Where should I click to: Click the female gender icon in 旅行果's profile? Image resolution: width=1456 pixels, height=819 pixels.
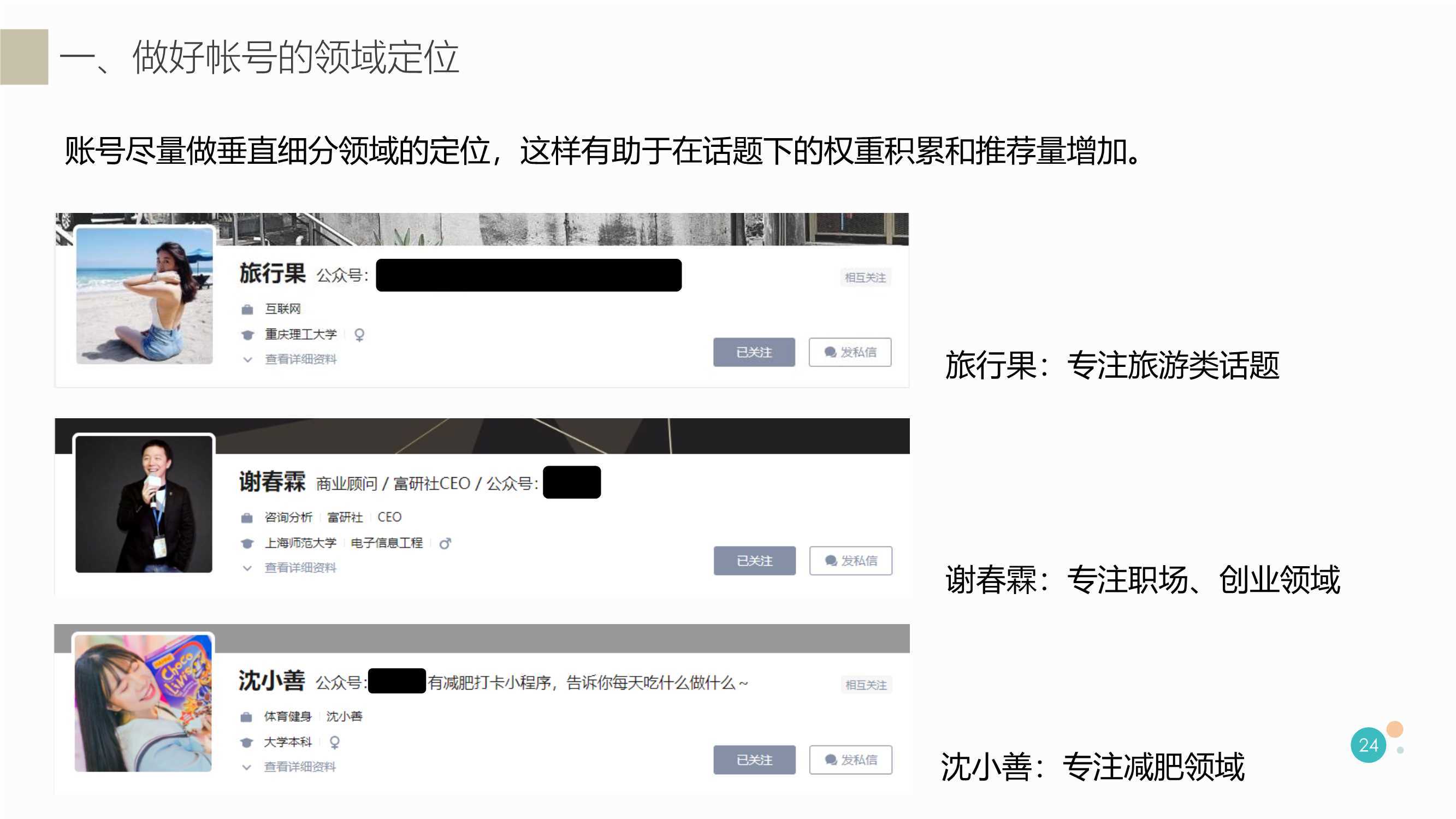pyautogui.click(x=359, y=335)
